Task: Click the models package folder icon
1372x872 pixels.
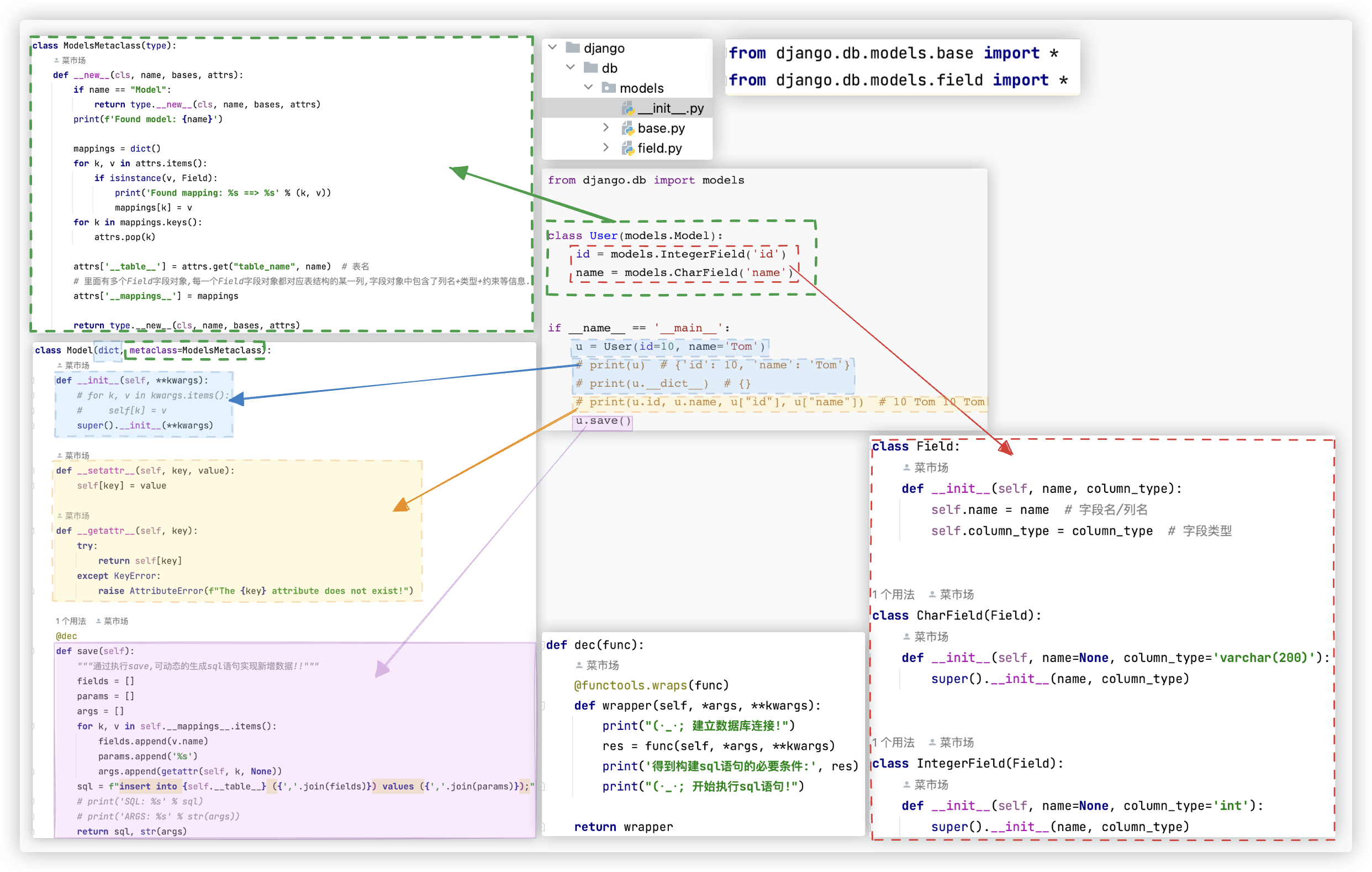Action: pyautogui.click(x=609, y=88)
